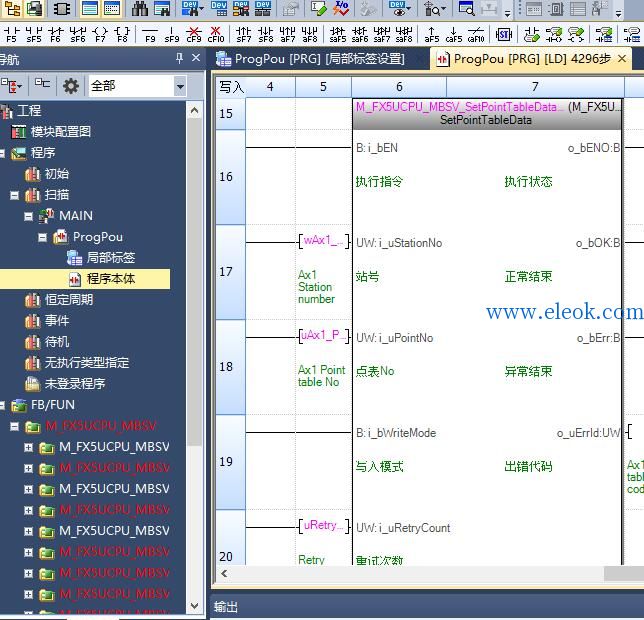Insert inline ST box icon
The height and width of the screenshot is (620, 644).
504,34
